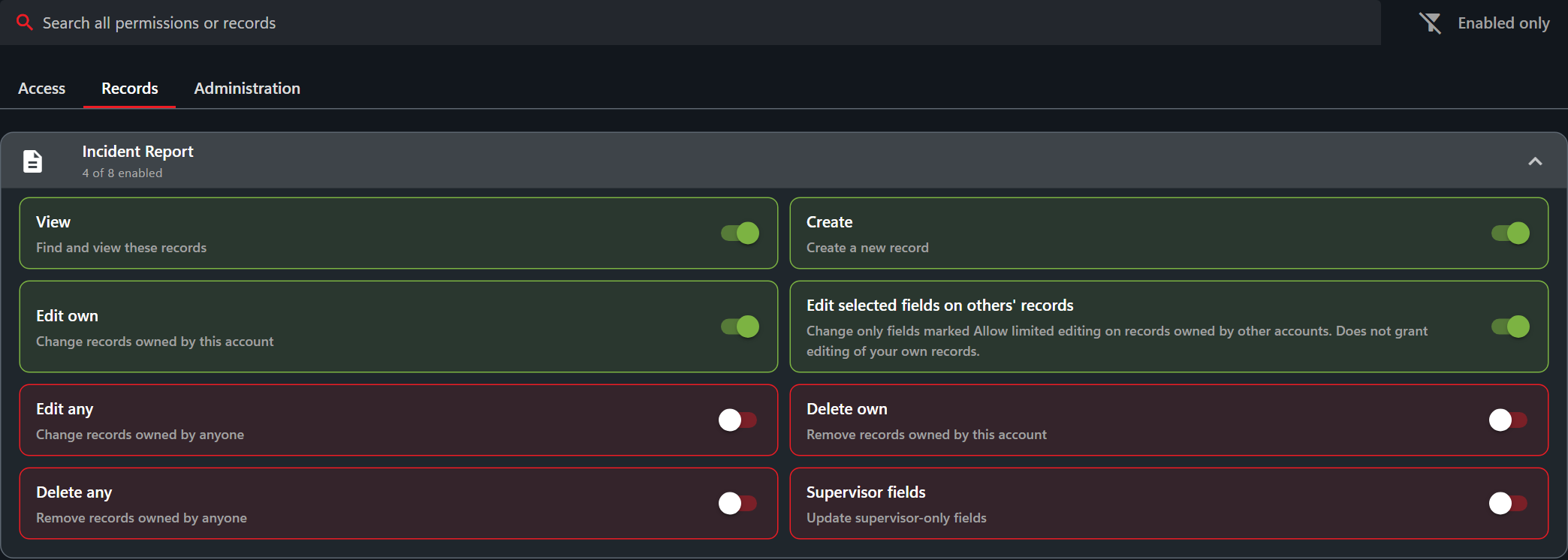Click the red search magnifier icon
The height and width of the screenshot is (560, 1568).
(x=25, y=23)
